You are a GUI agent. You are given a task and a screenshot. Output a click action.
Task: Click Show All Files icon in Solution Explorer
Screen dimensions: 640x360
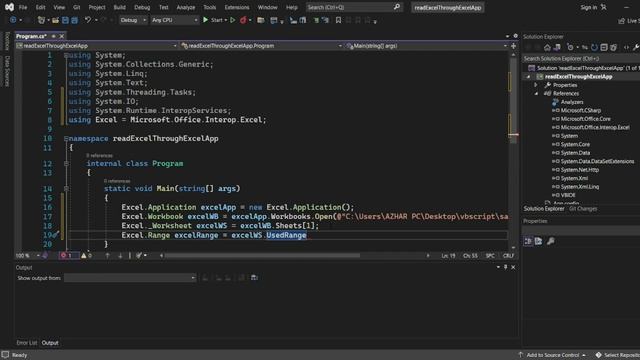[x=613, y=47]
